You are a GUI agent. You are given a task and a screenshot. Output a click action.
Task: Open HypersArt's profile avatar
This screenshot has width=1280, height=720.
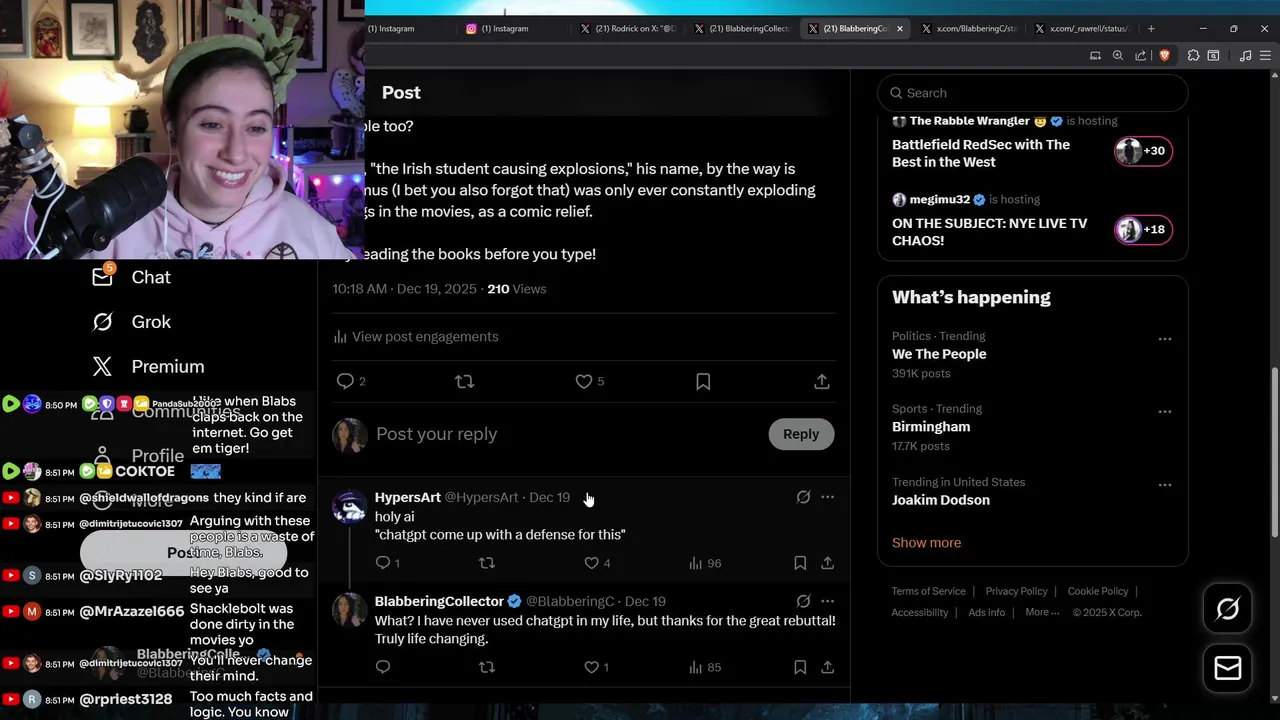350,507
